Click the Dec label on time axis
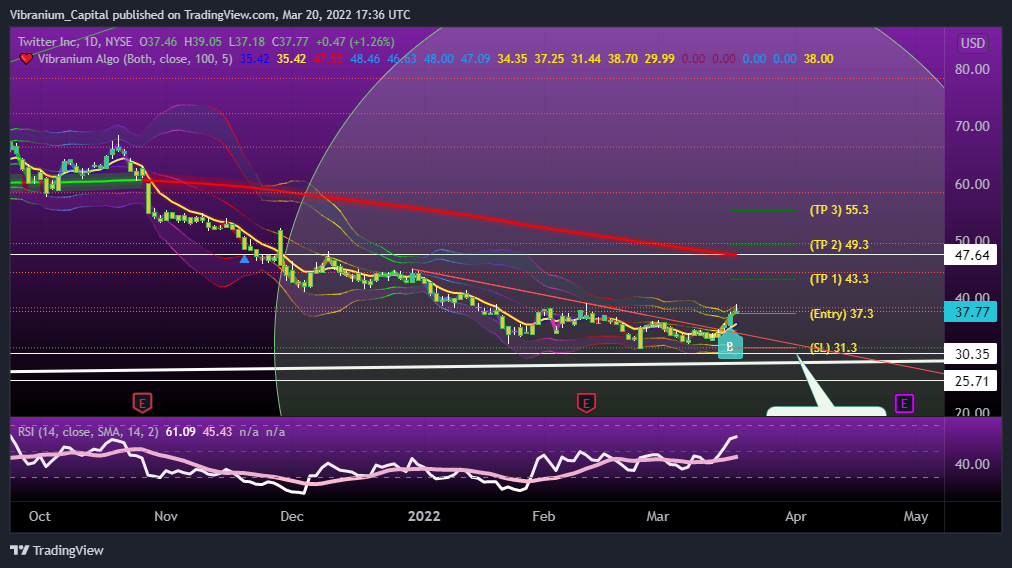This screenshot has width=1012, height=568. pos(292,516)
